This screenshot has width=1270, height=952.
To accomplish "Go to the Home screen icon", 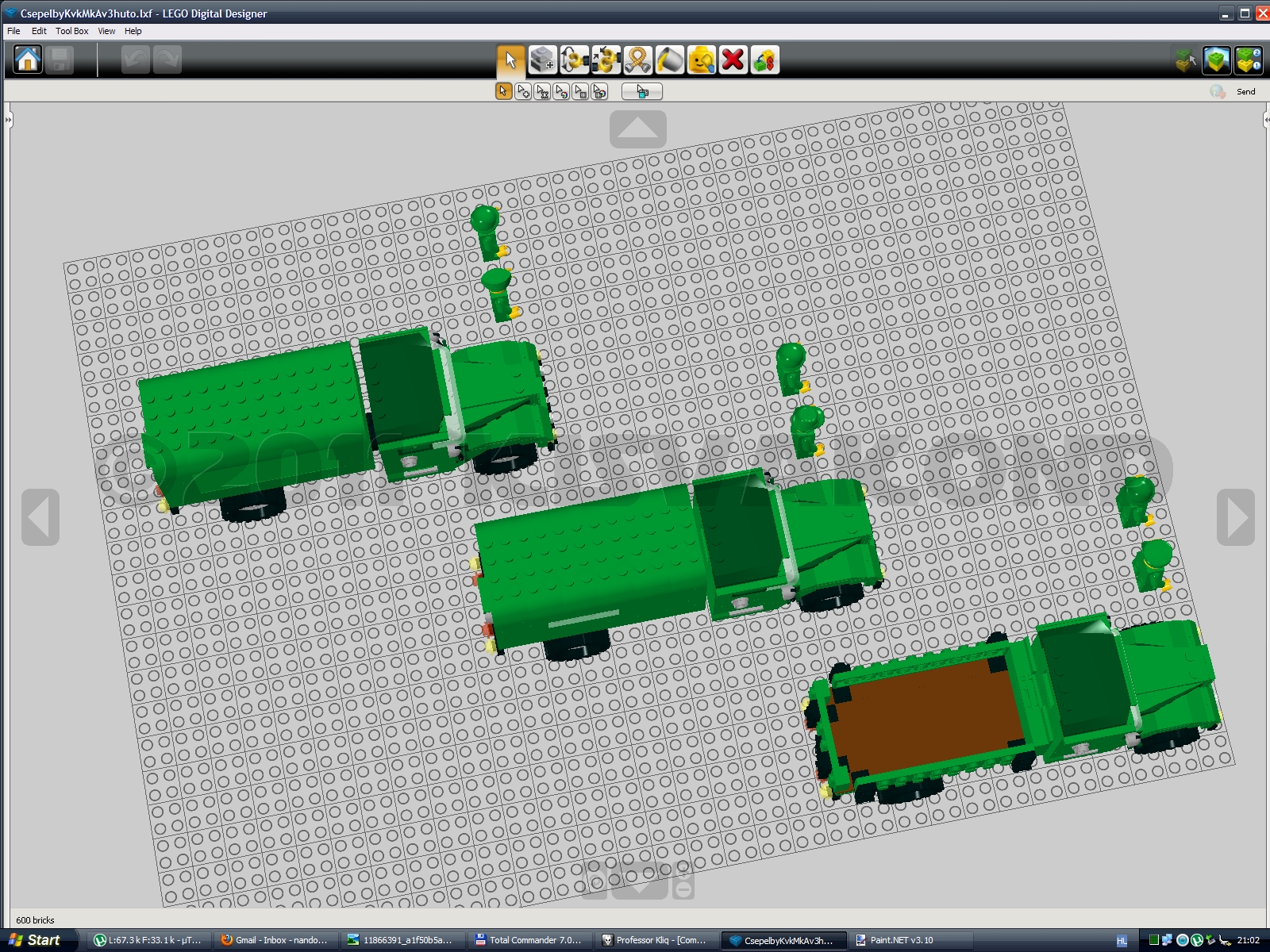I will 28,59.
